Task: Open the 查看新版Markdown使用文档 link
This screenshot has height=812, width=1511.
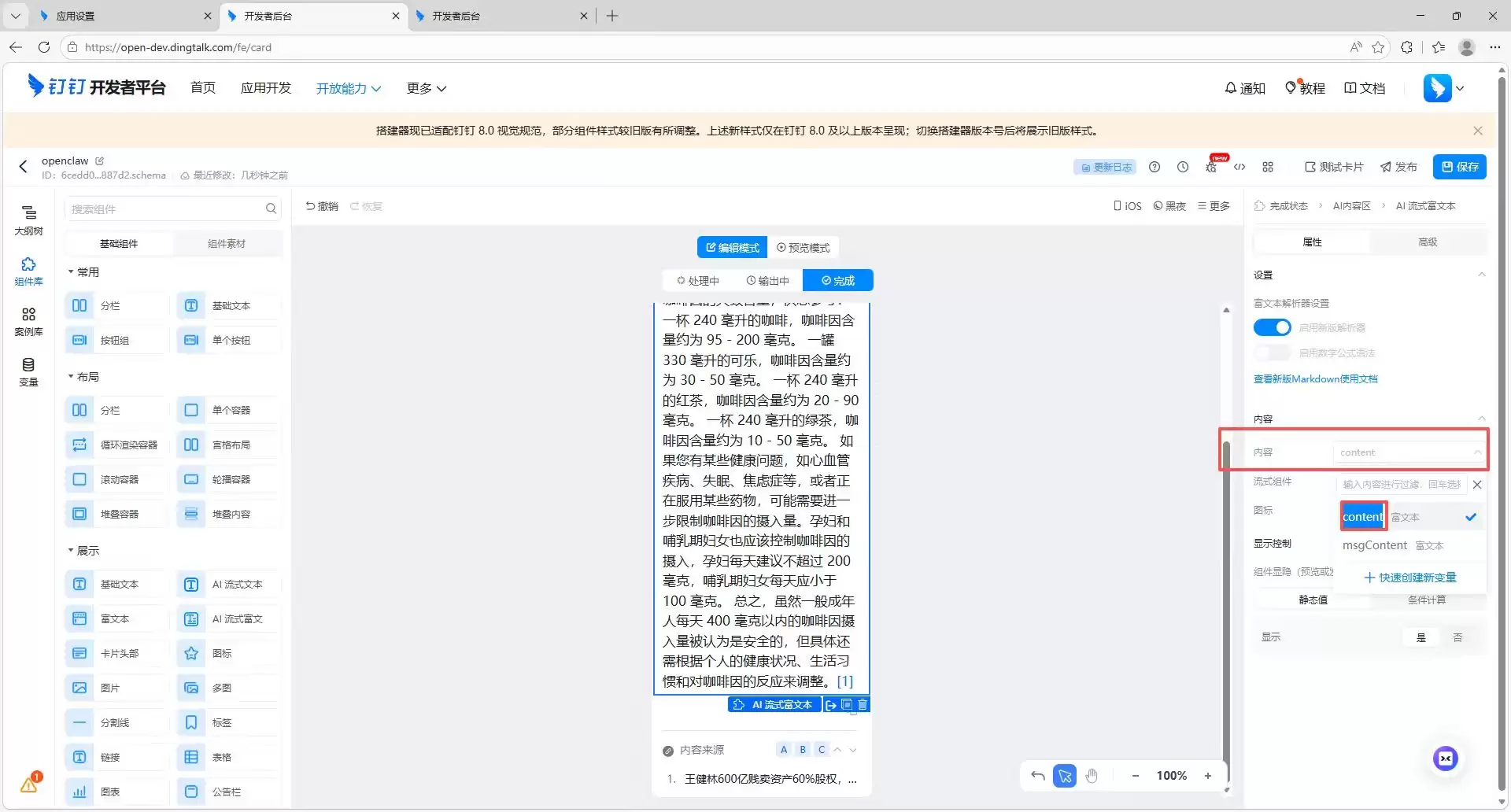Action: point(1315,379)
